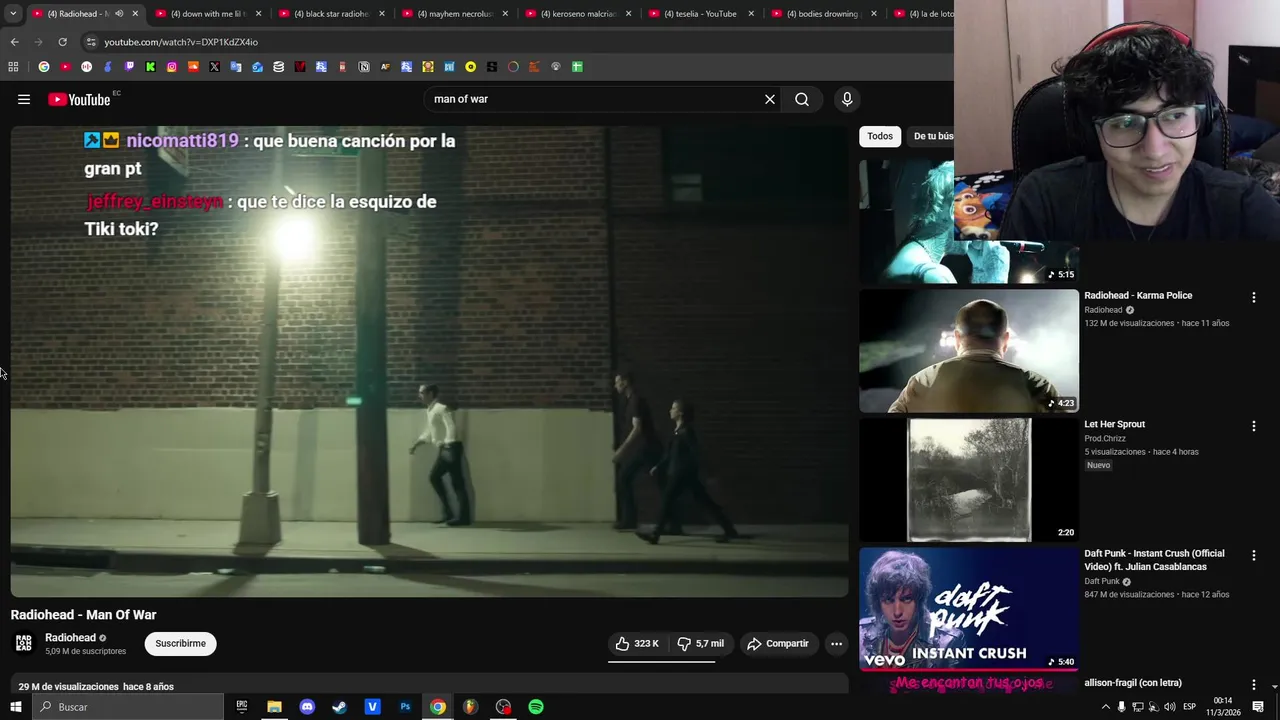Open Steam from the taskbar
This screenshot has height=720, width=1280.
[x=340, y=707]
